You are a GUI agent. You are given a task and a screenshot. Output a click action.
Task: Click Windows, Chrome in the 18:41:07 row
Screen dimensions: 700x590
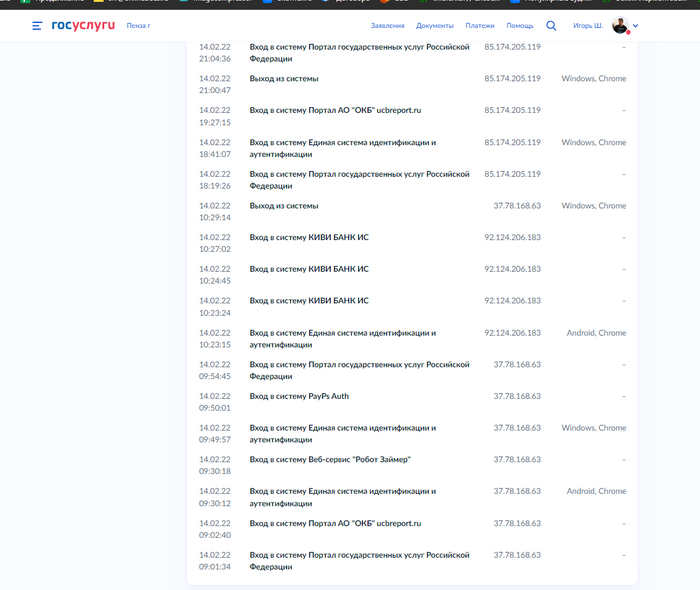(594, 142)
